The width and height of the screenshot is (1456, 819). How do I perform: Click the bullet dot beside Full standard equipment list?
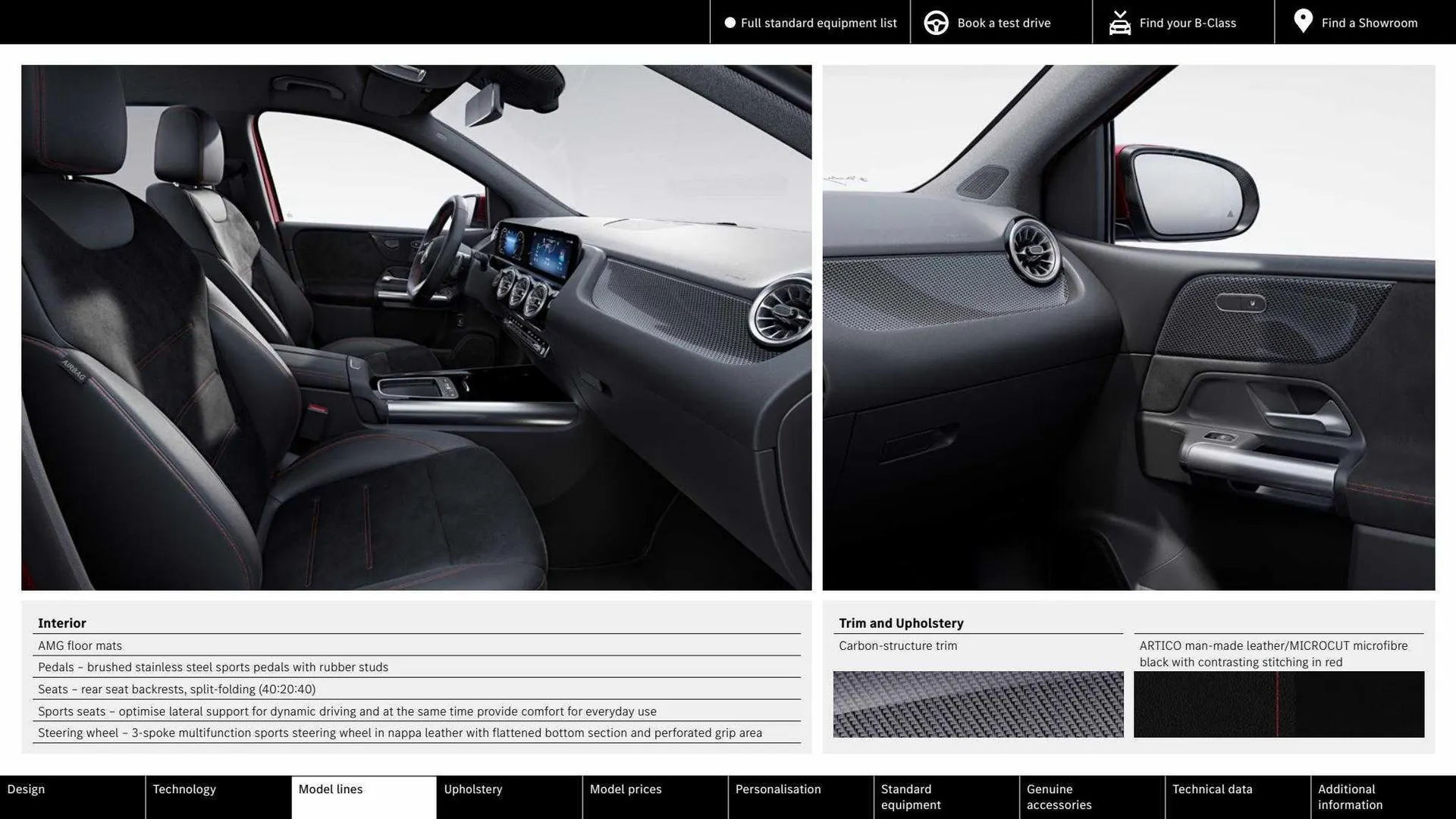coord(730,23)
